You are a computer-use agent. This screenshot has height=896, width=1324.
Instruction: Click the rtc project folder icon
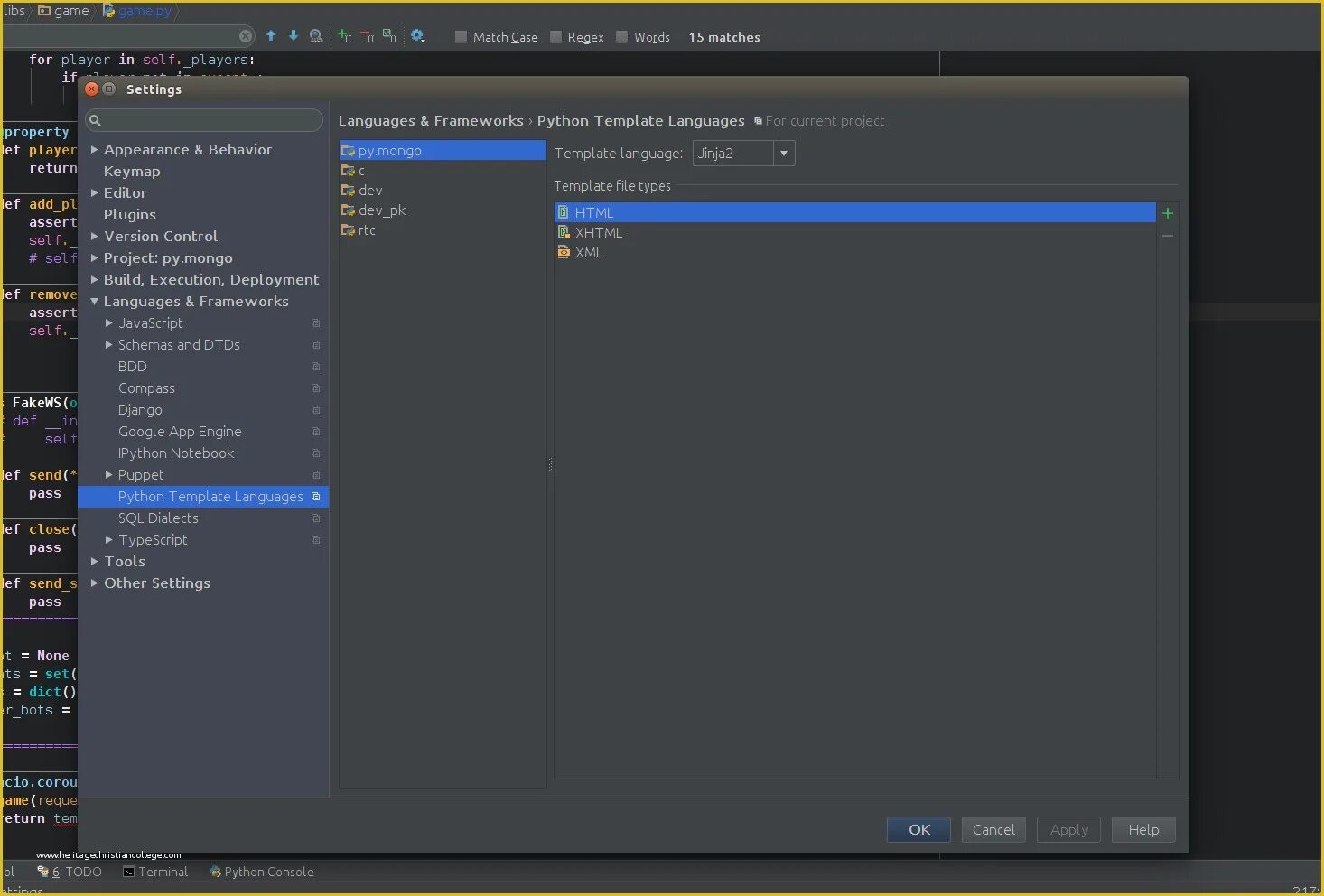pos(348,230)
